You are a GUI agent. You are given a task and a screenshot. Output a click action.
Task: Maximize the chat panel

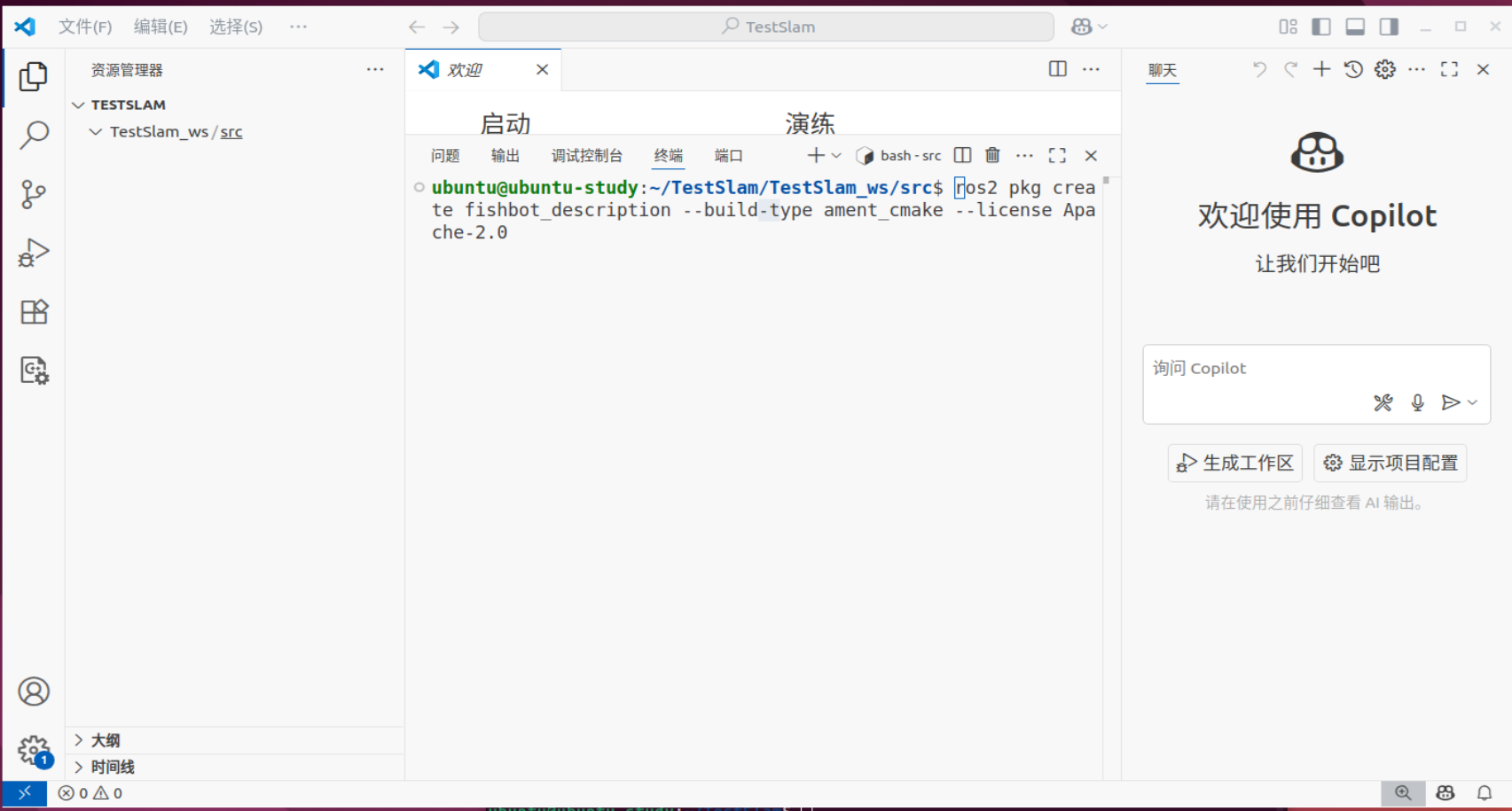(1449, 69)
